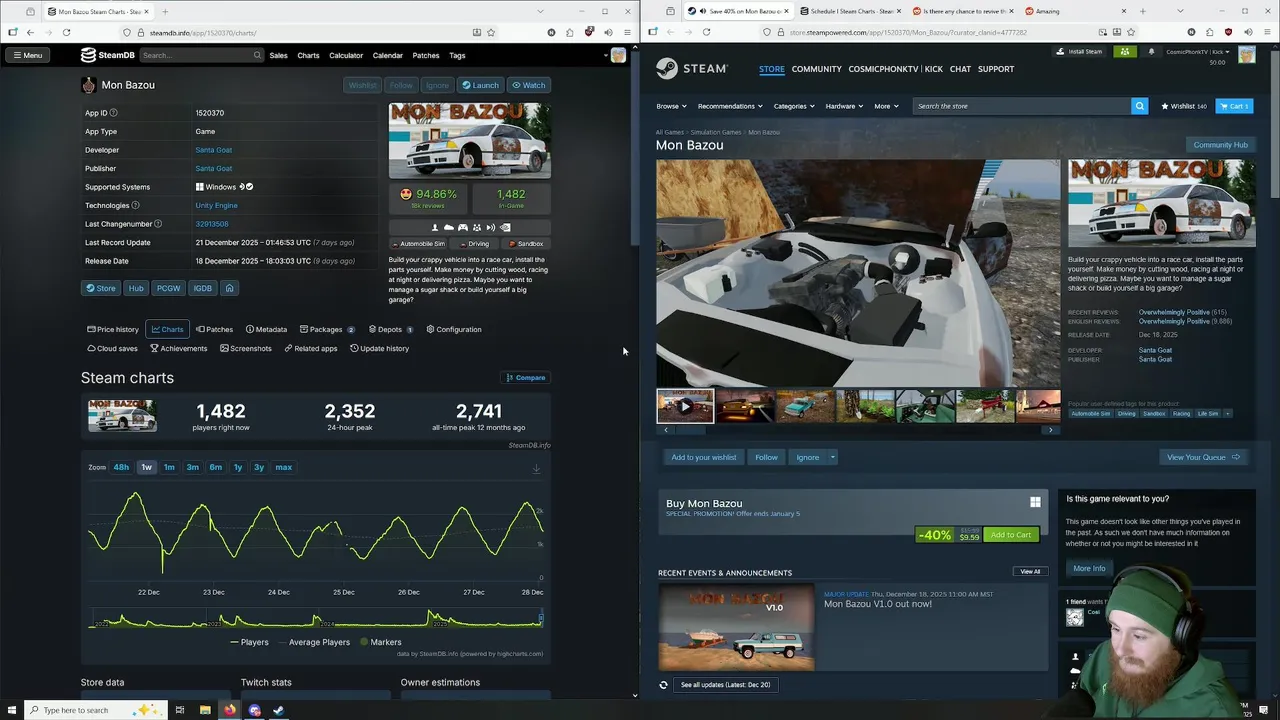Download the Steam chart via arrow icon
The width and height of the screenshot is (1280, 720).
[536, 468]
